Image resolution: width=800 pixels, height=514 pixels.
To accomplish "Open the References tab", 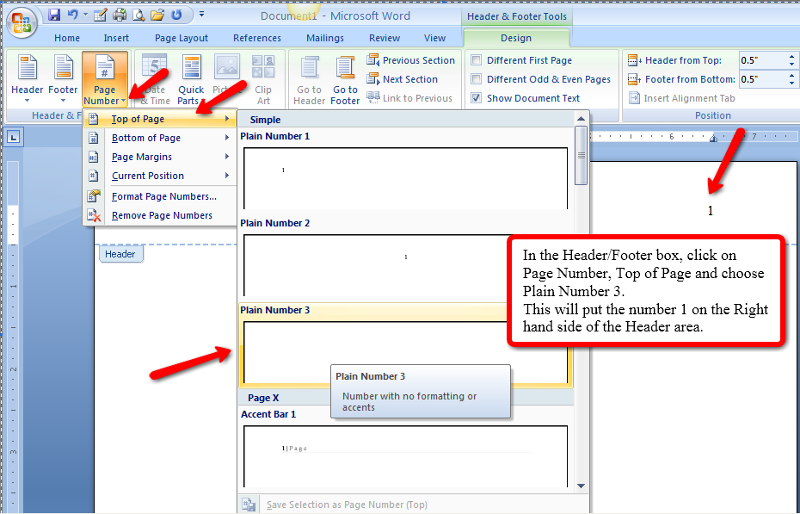I will [257, 38].
